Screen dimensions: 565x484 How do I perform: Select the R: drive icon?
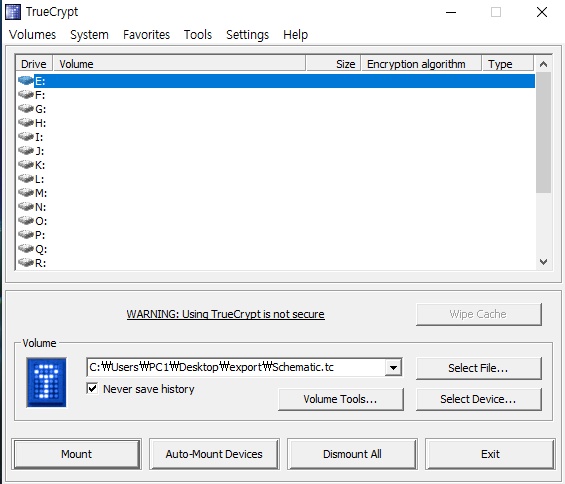[26, 263]
